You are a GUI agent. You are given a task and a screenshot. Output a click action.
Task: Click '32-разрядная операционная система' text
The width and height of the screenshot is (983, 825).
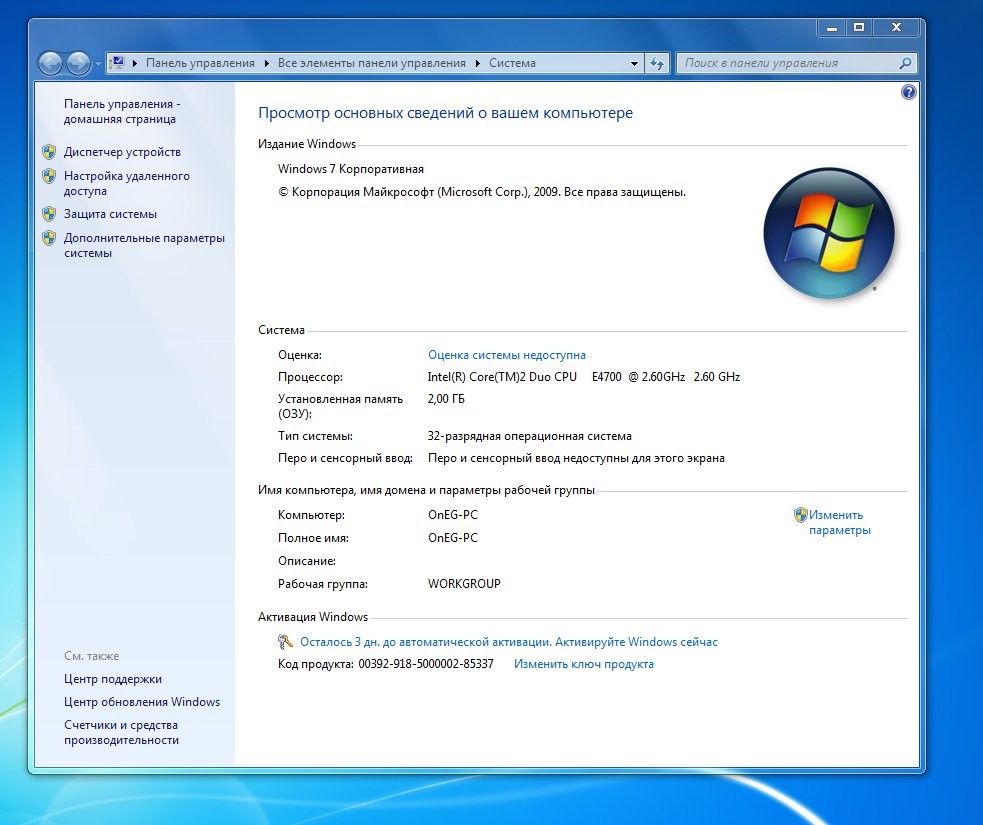pyautogui.click(x=530, y=436)
